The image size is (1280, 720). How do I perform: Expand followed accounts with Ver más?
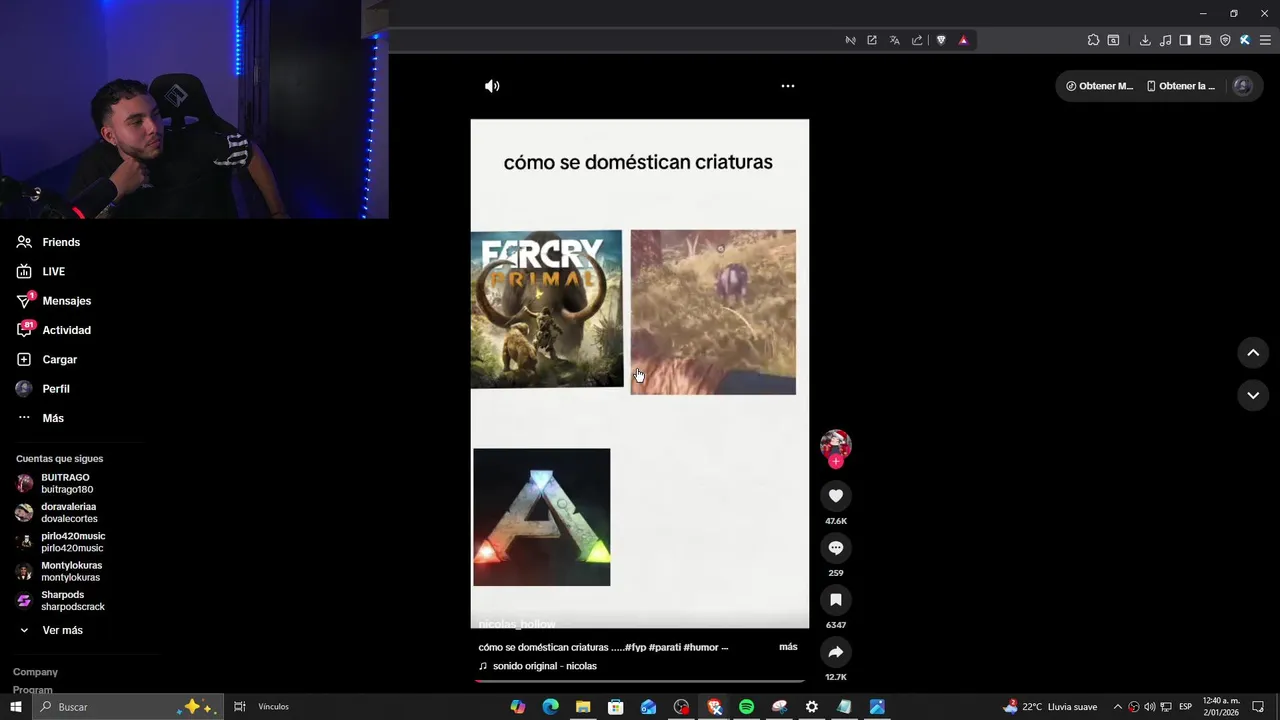coord(50,631)
